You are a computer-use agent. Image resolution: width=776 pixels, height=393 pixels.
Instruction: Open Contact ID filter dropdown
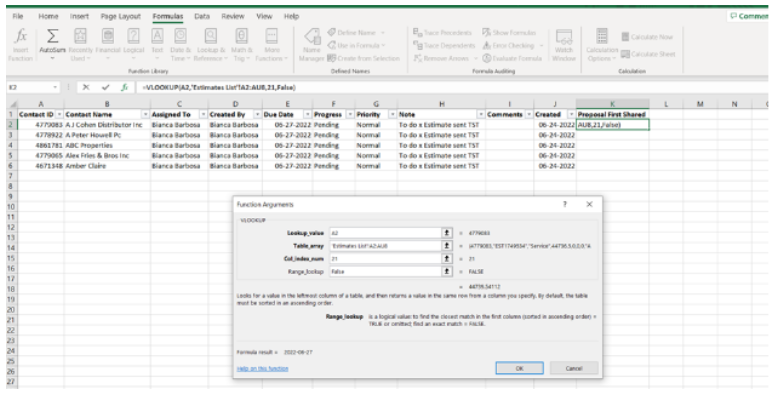59,114
